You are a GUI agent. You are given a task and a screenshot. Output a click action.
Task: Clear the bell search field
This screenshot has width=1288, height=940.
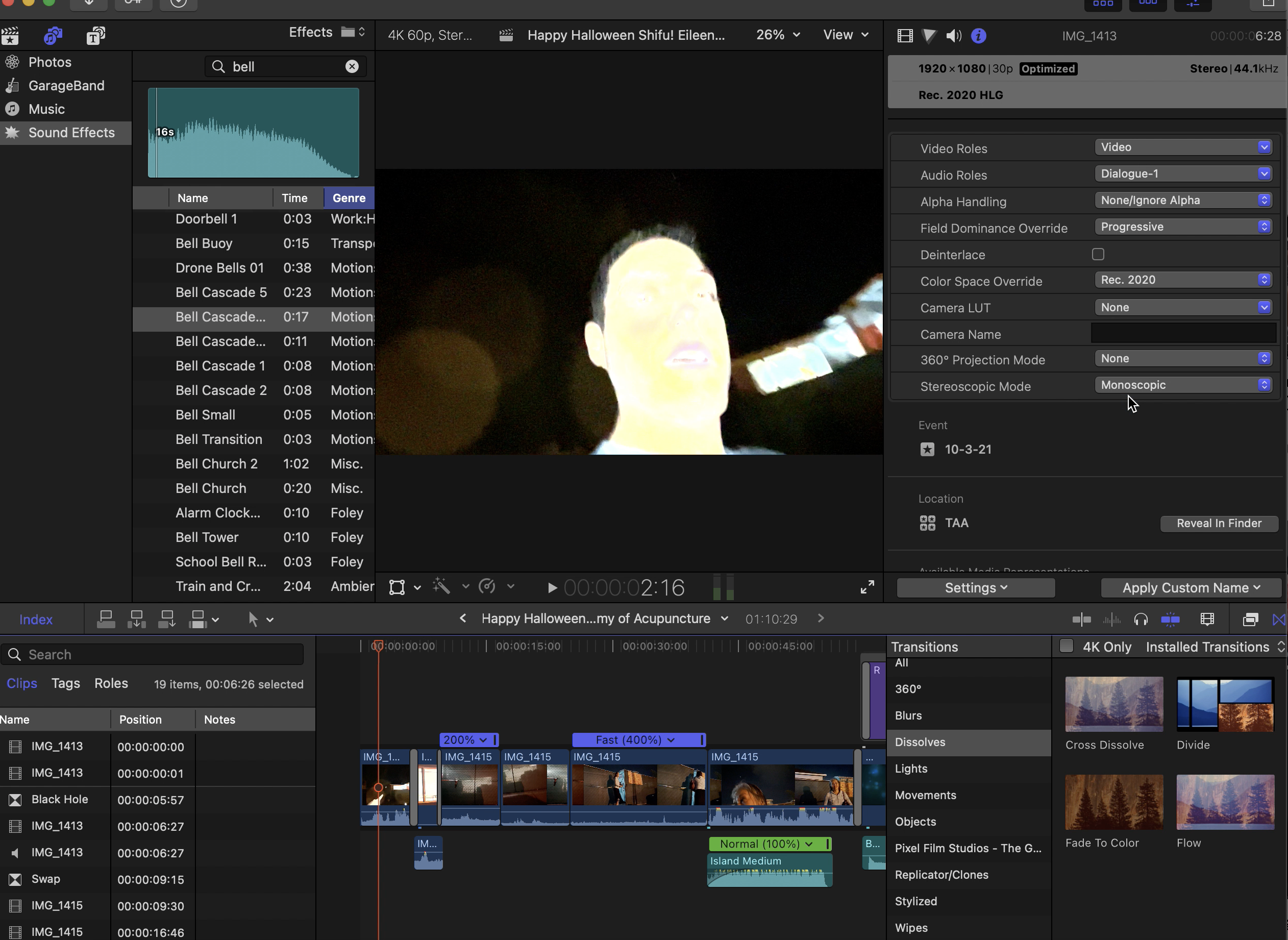(x=352, y=66)
